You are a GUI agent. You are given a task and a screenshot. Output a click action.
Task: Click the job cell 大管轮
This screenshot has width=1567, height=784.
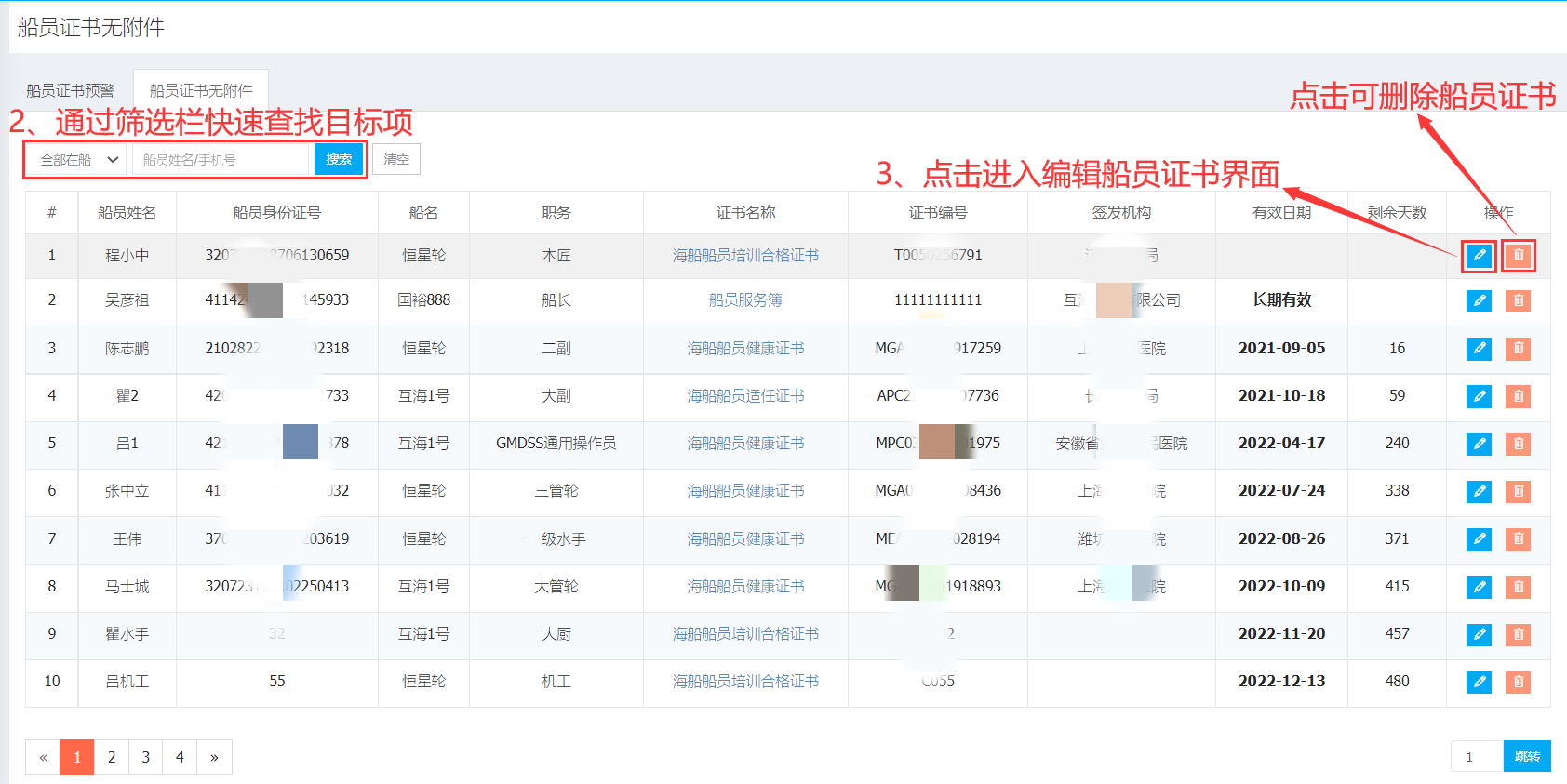click(556, 587)
